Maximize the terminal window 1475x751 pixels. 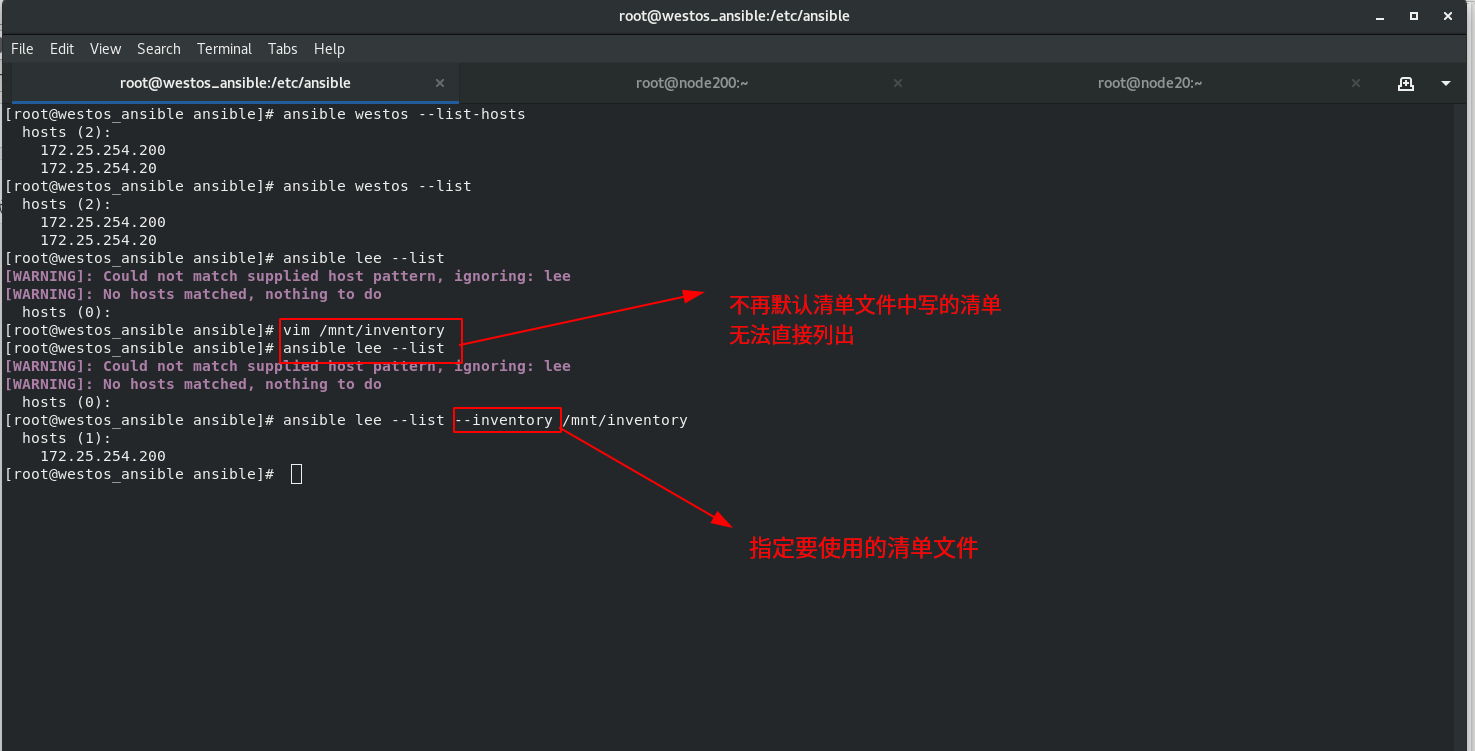tap(1414, 16)
